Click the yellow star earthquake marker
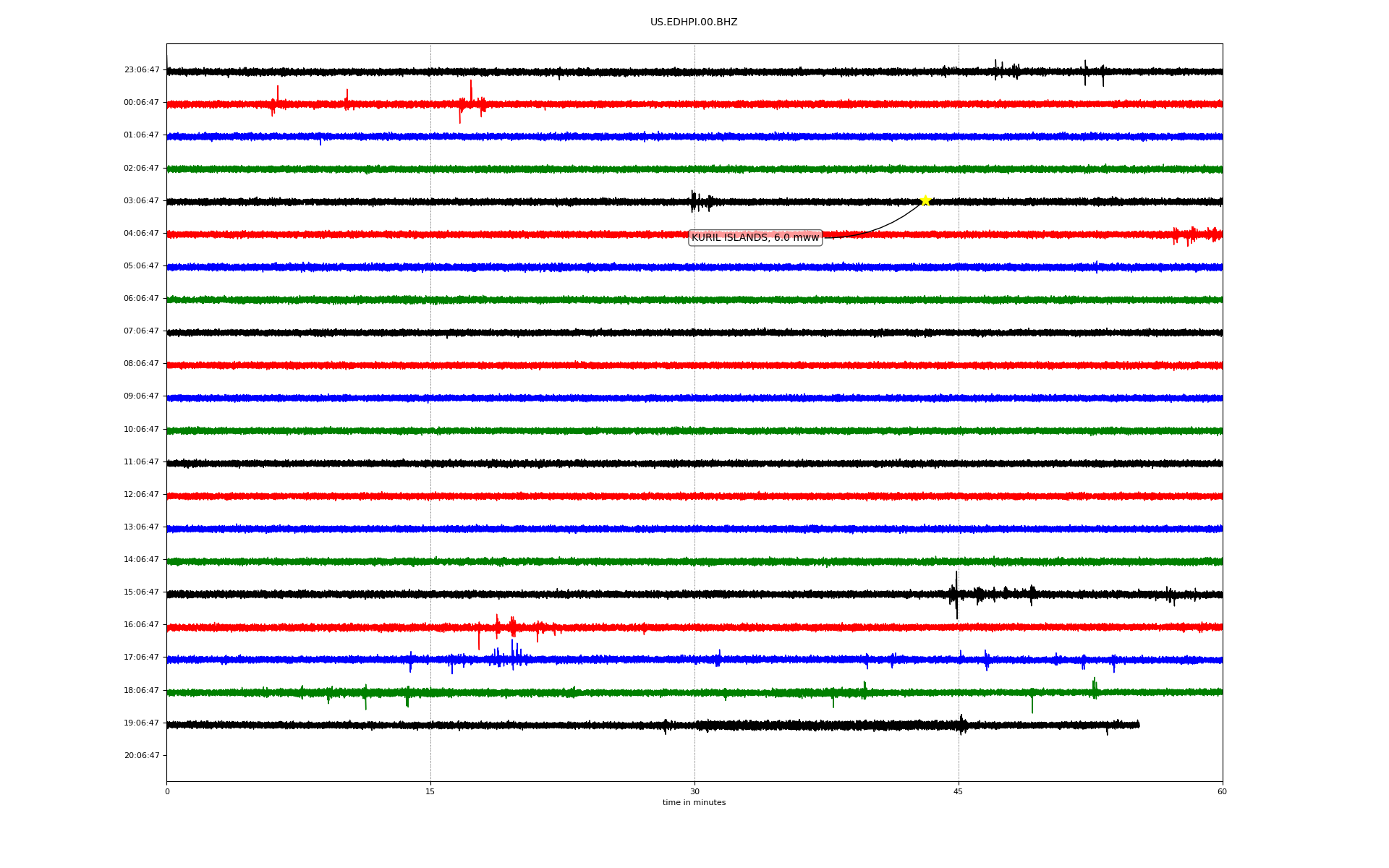Viewport: 1389px width, 868px height. tap(925, 200)
